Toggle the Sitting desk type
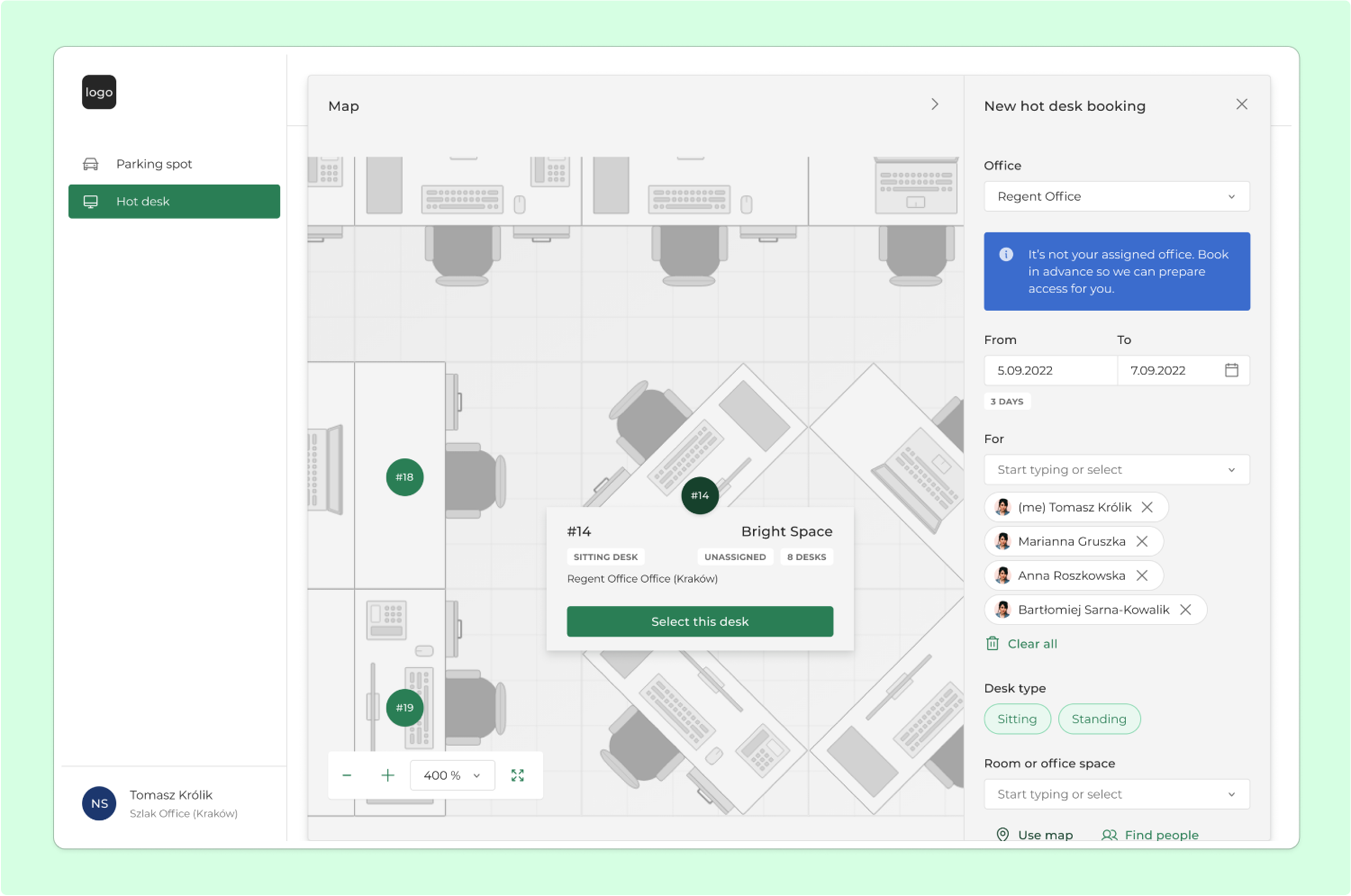This screenshot has height=896, width=1351. click(x=1017, y=719)
